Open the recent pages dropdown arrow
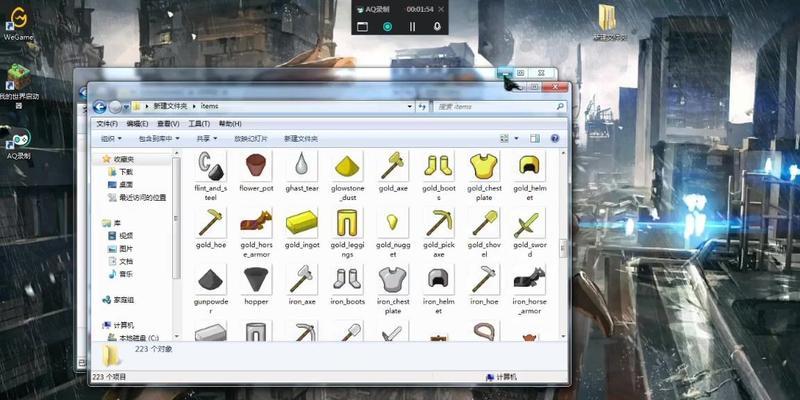 pos(126,107)
